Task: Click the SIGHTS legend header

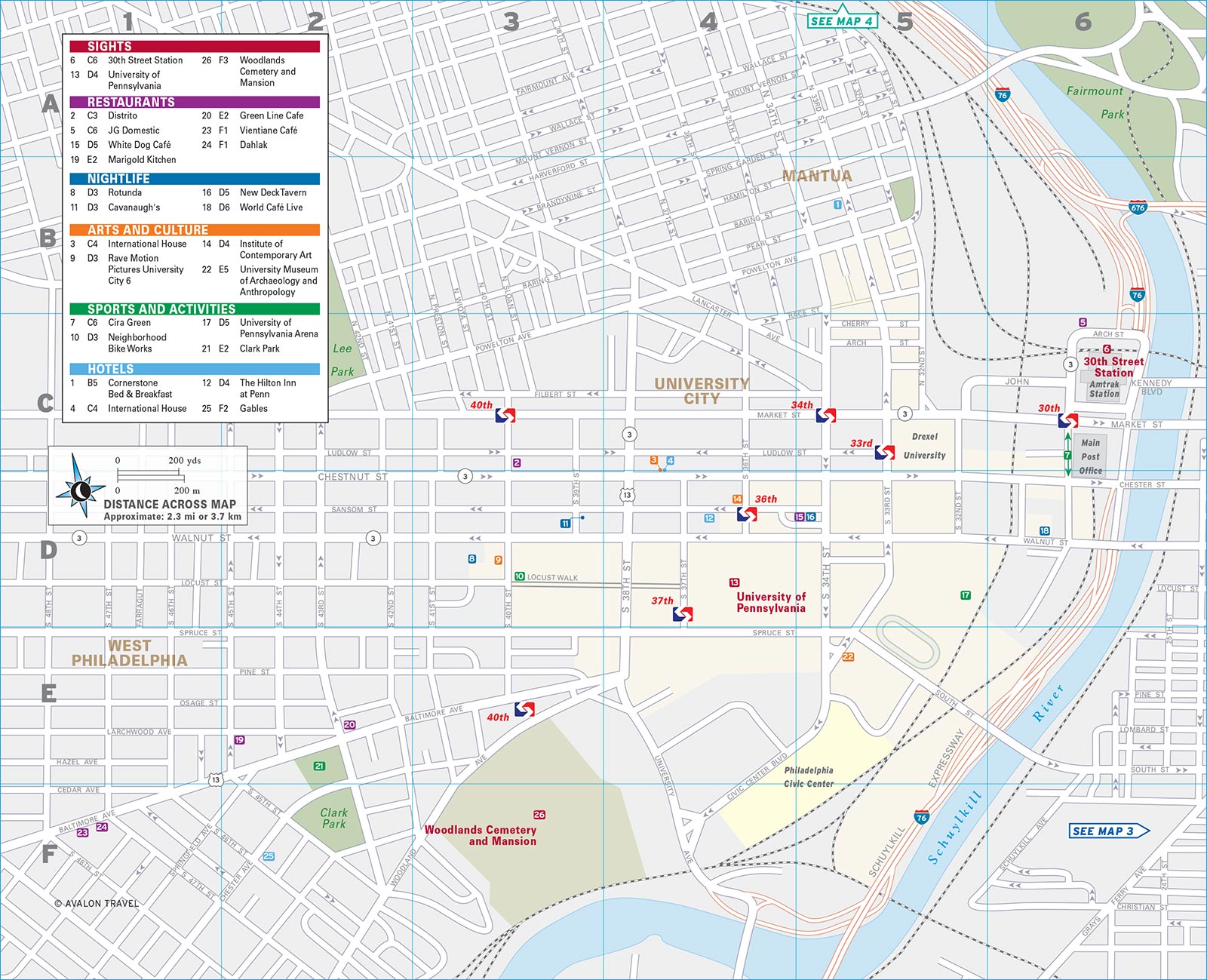Action: tap(195, 46)
